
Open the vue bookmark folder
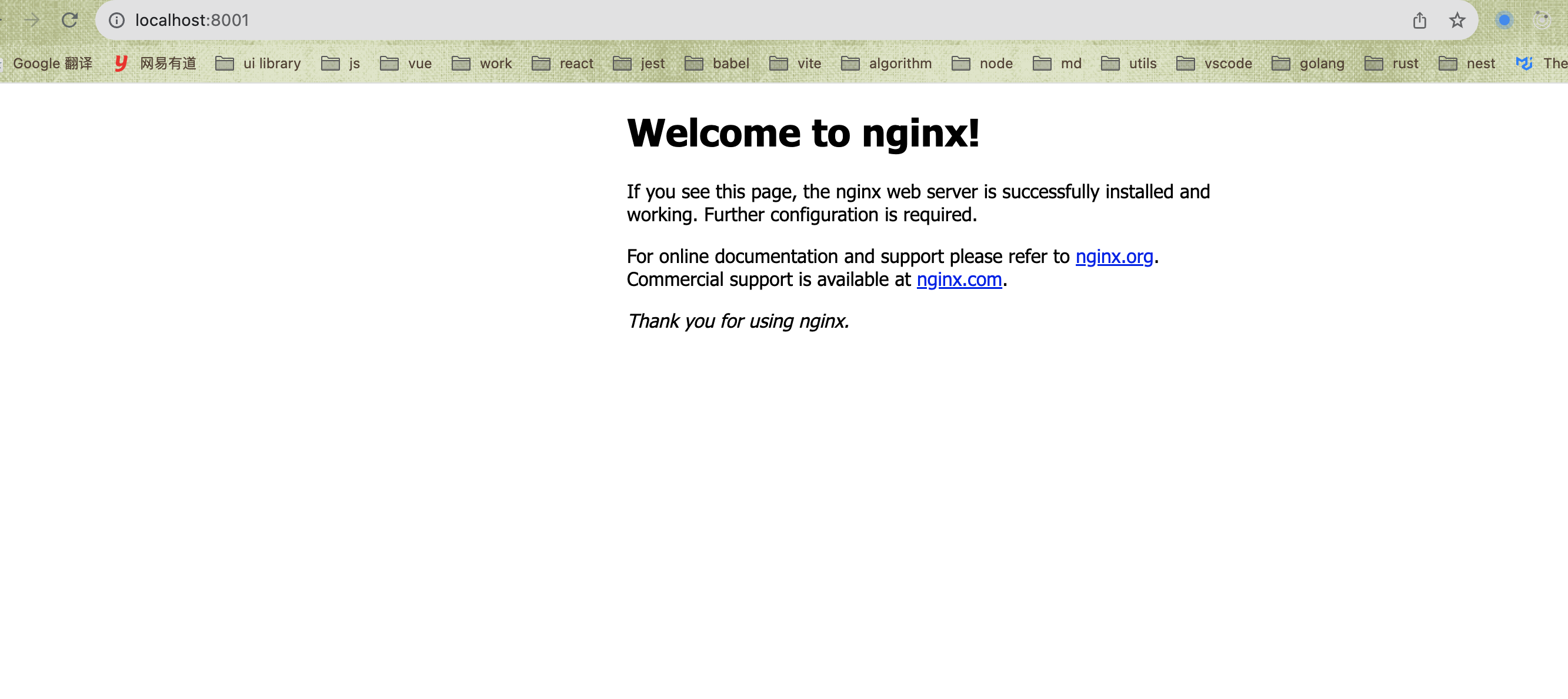coord(405,64)
